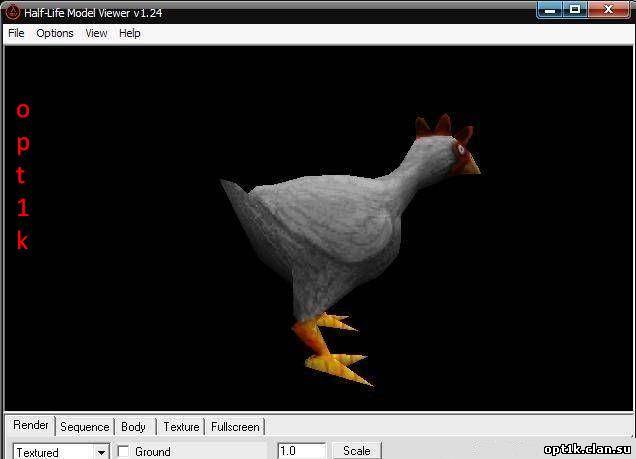Enable the Ground checkbox
This screenshot has width=636, height=459.
click(x=123, y=451)
